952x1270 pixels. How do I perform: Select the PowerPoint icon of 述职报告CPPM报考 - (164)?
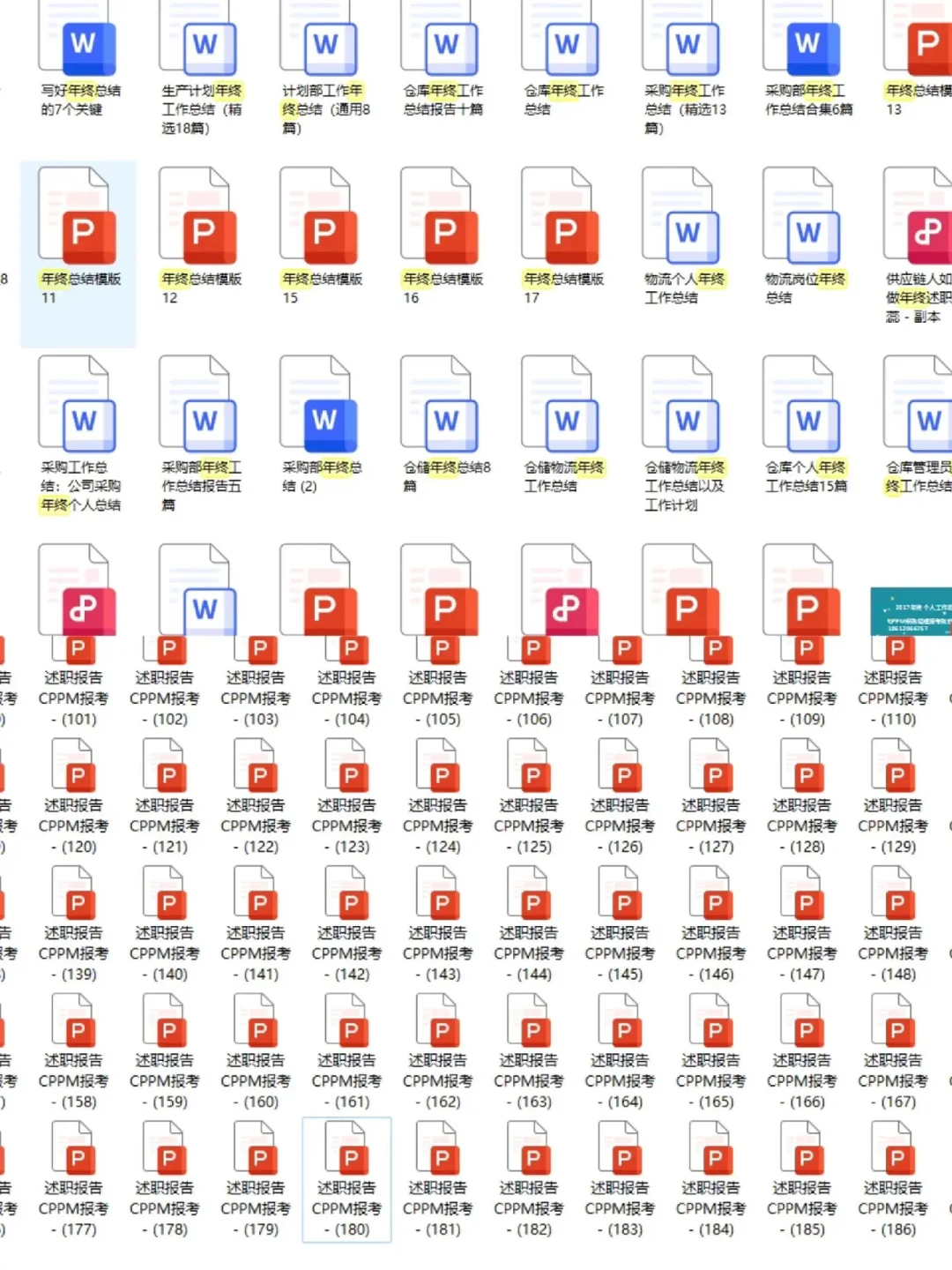coord(620,1020)
